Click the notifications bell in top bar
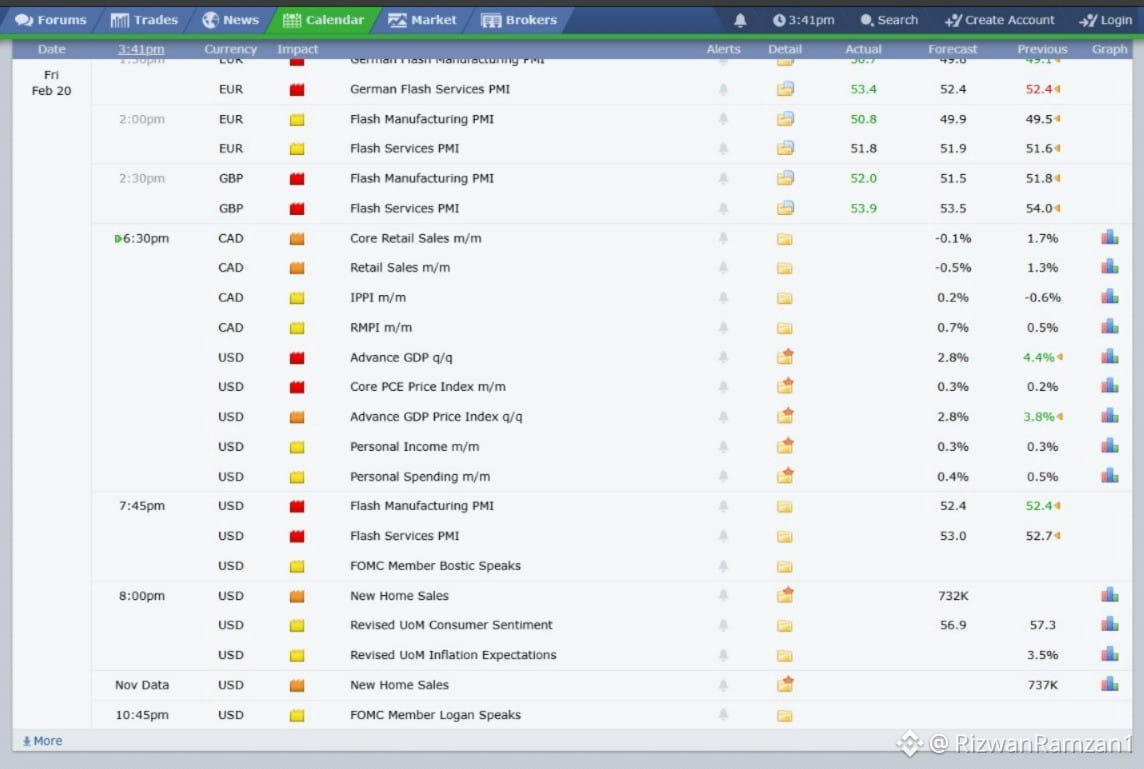 (x=740, y=20)
